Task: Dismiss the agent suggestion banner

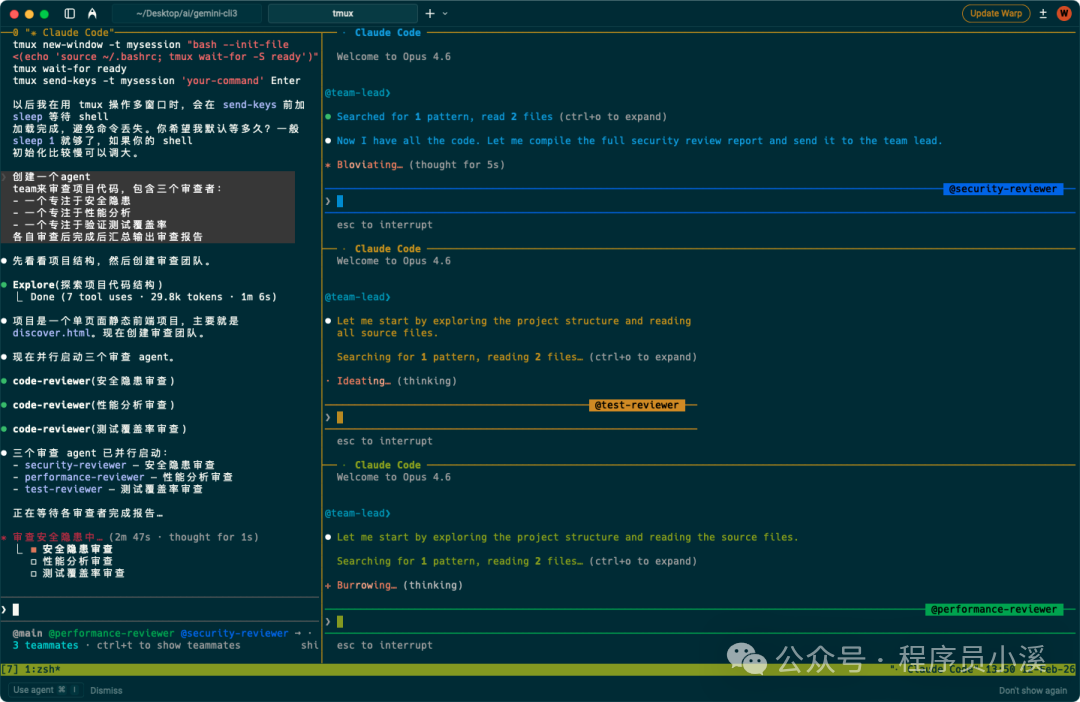Action: (106, 690)
